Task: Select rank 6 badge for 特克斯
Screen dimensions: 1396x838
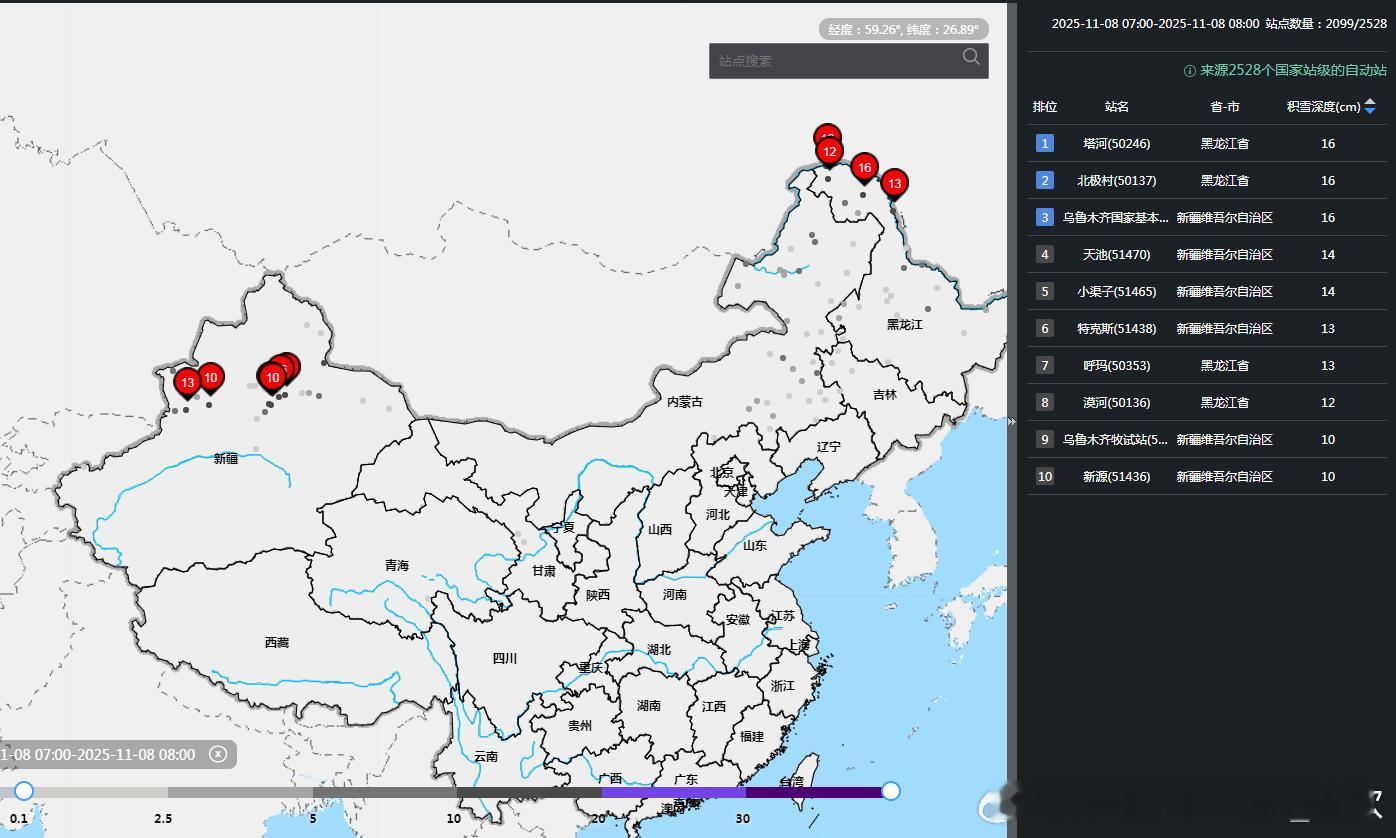Action: 1045,328
